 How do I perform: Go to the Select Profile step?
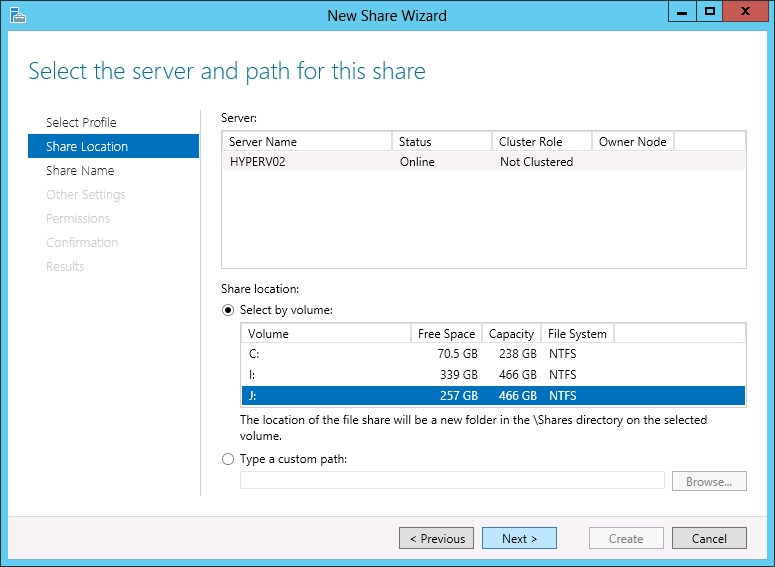pyautogui.click(x=81, y=122)
